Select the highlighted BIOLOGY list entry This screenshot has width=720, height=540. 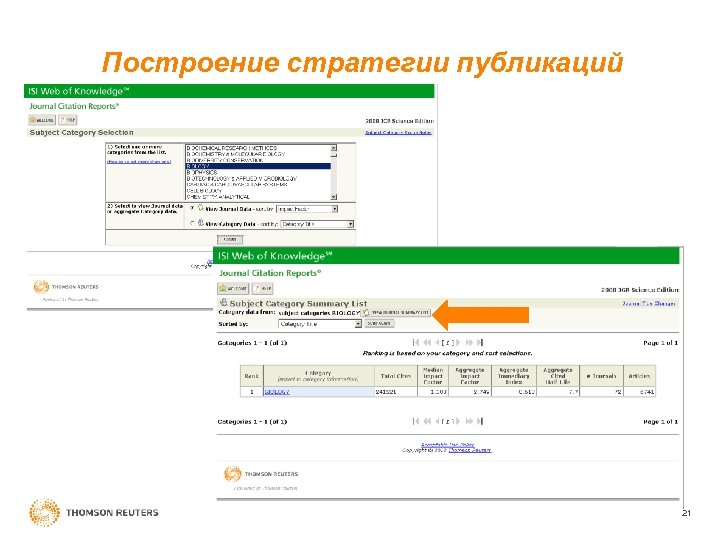click(258, 166)
